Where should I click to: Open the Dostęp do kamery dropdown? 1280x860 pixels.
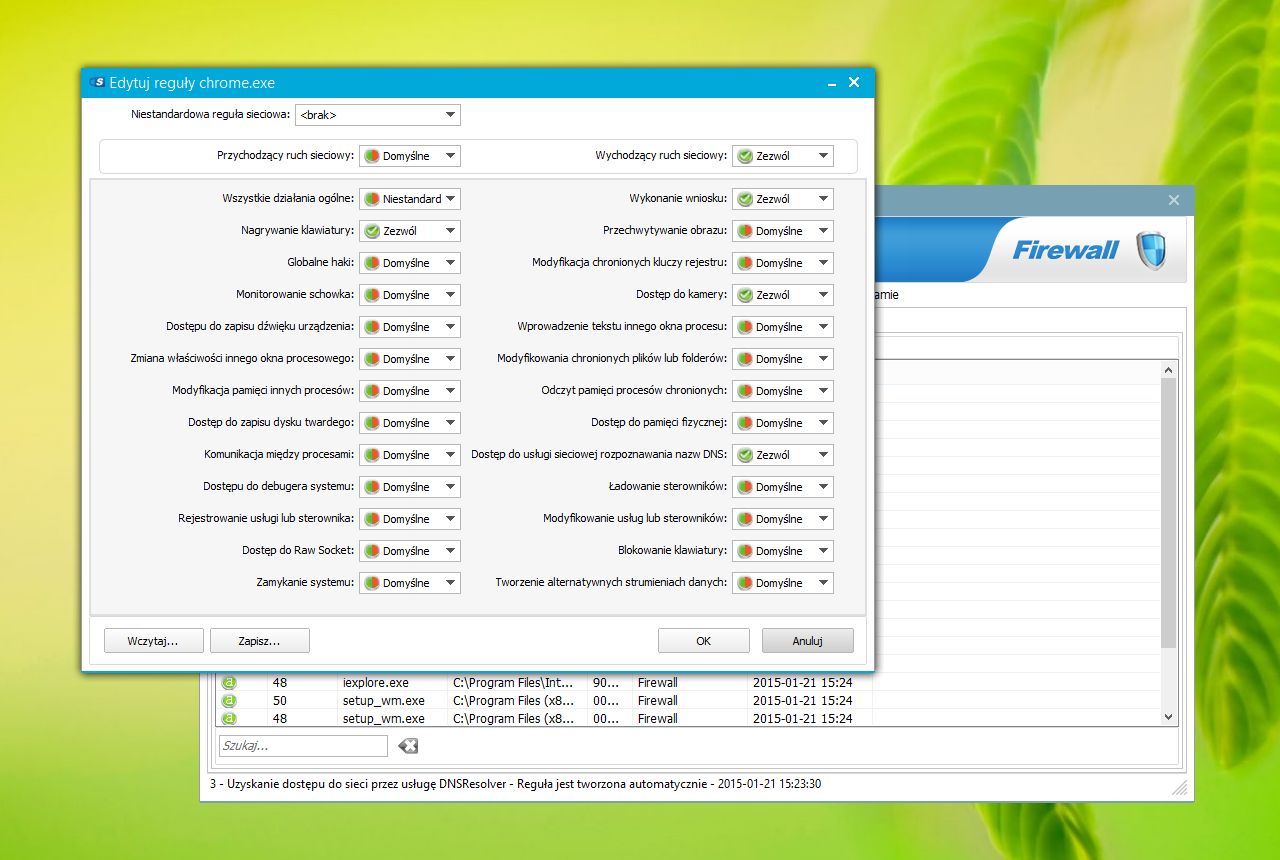[783, 295]
